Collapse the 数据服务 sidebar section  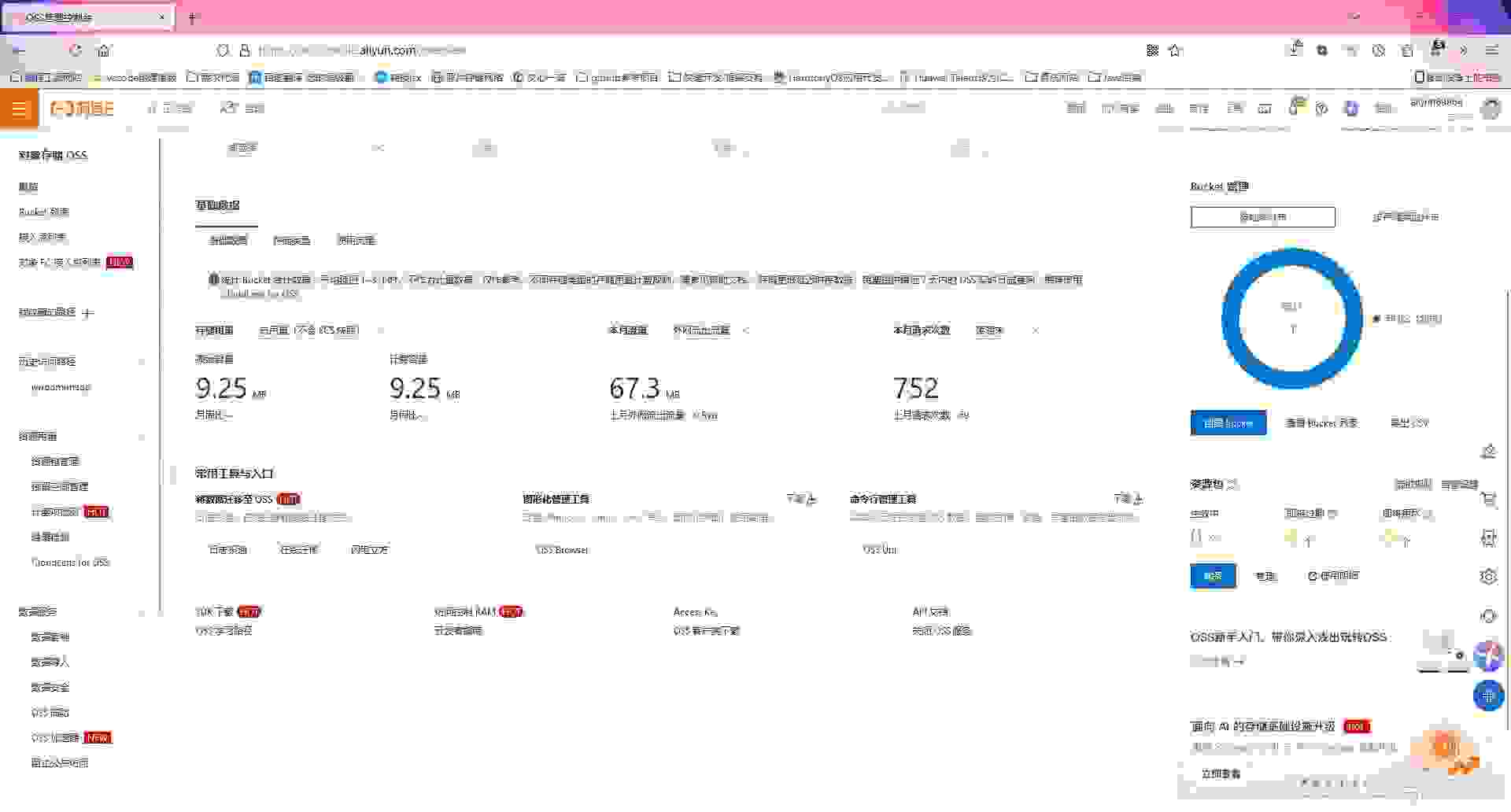click(x=142, y=612)
